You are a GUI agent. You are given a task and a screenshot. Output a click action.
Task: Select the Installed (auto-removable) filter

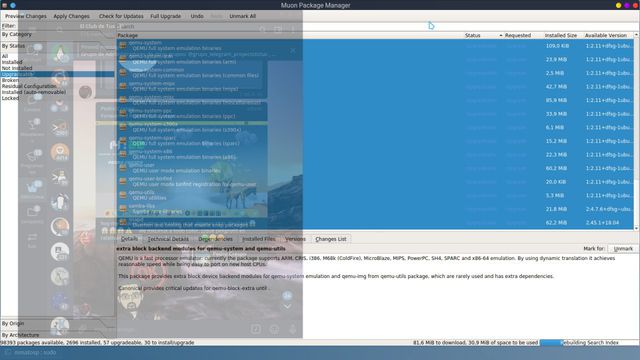pos(33,92)
